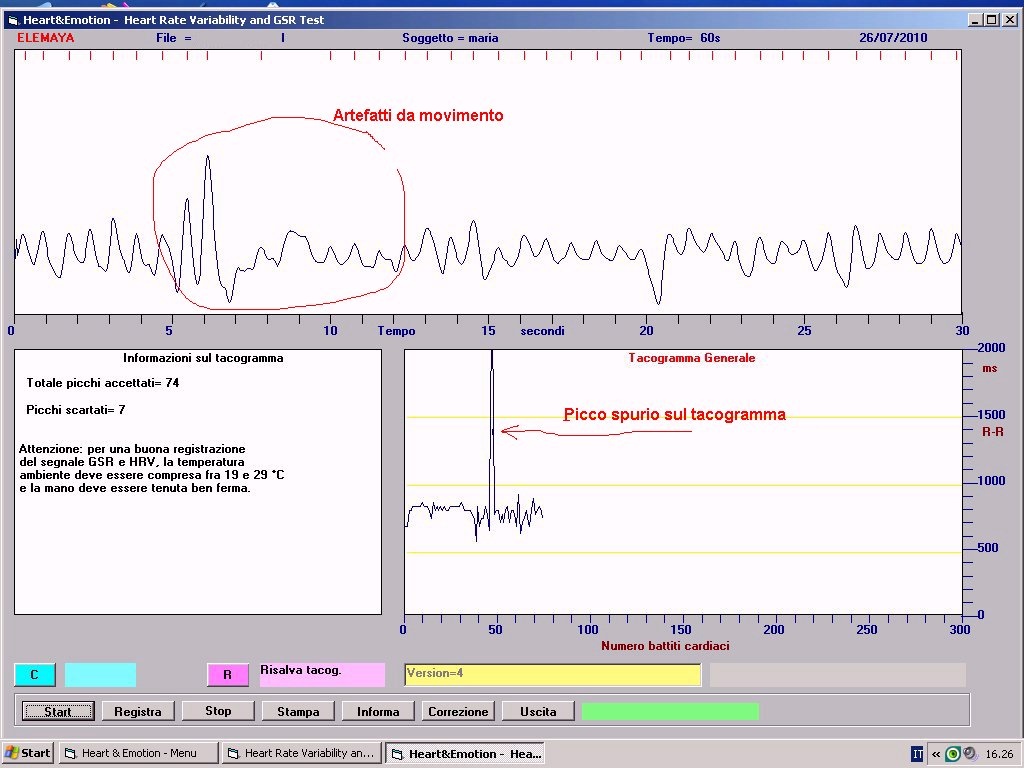This screenshot has width=1024, height=768.
Task: Click the cyan field next to C
Action: click(101, 675)
